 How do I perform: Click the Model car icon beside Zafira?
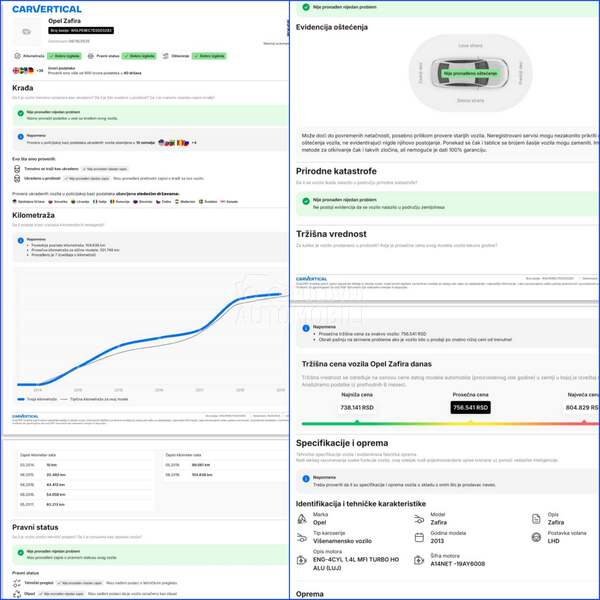tap(419, 519)
